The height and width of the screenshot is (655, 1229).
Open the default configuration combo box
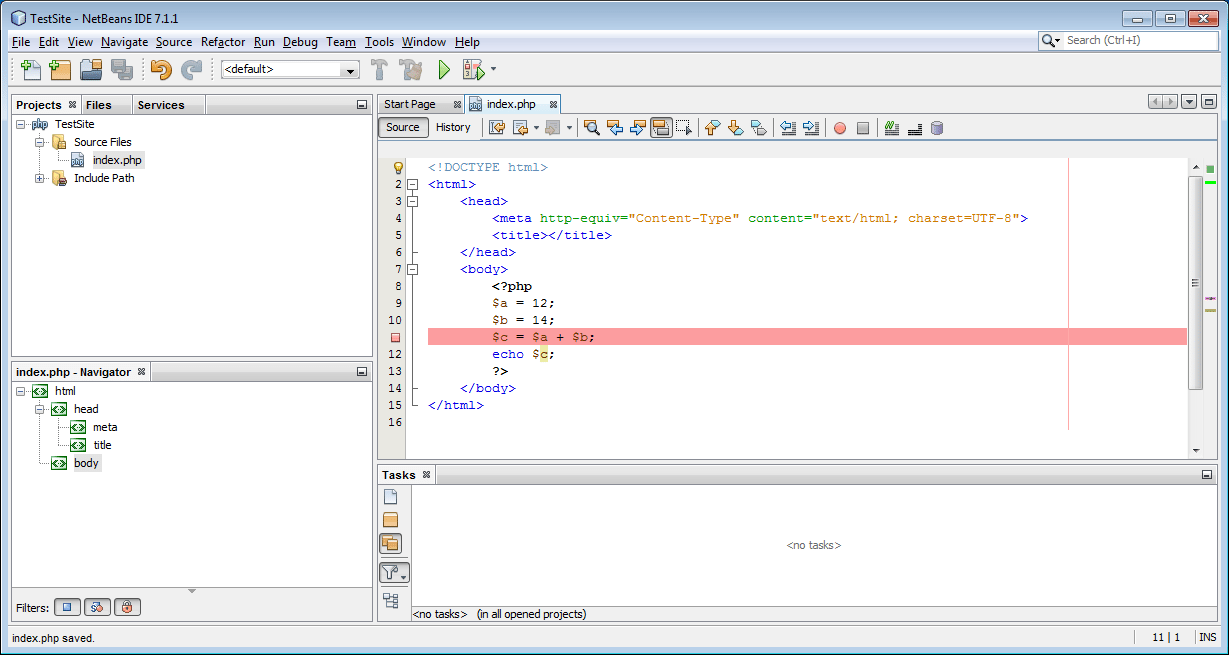pos(290,70)
